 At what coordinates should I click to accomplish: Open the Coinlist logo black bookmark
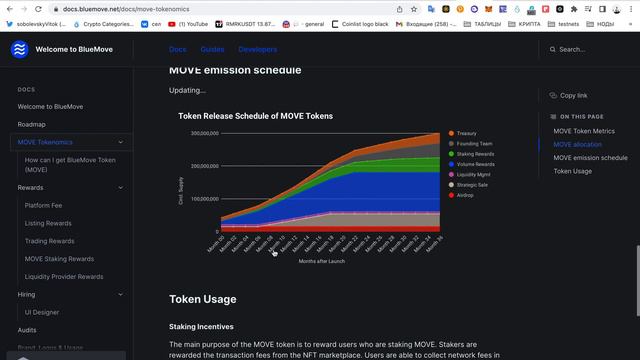point(360,24)
